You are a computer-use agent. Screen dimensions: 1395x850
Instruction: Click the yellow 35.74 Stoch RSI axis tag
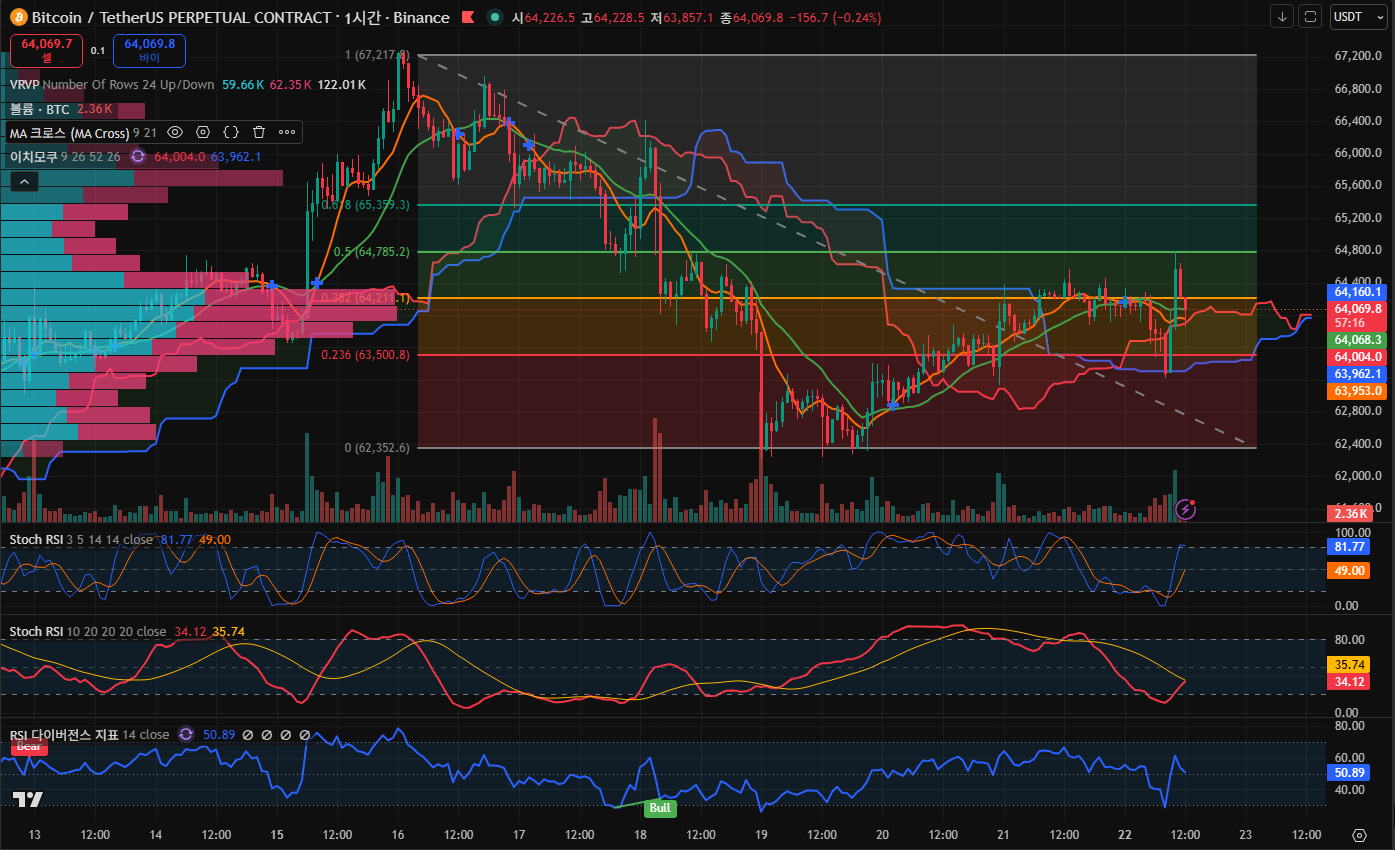point(1349,664)
